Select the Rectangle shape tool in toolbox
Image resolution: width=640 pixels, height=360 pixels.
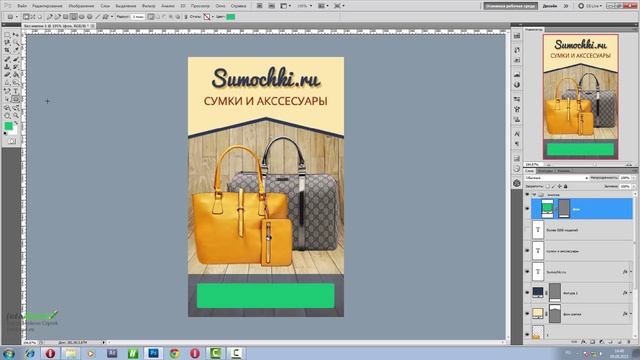coord(16,99)
